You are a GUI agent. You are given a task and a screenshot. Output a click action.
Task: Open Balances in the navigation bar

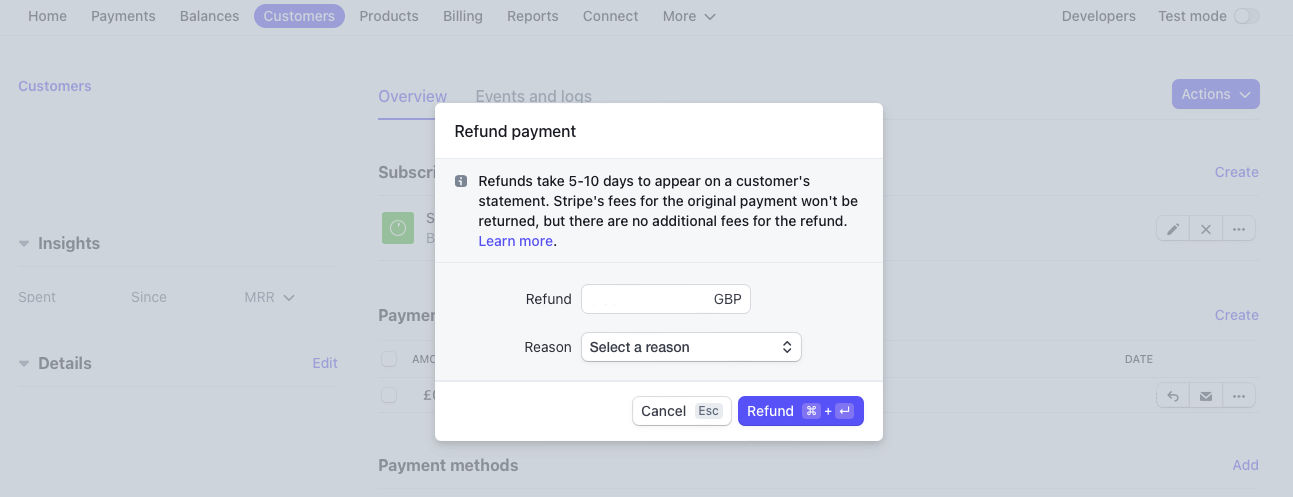point(210,16)
